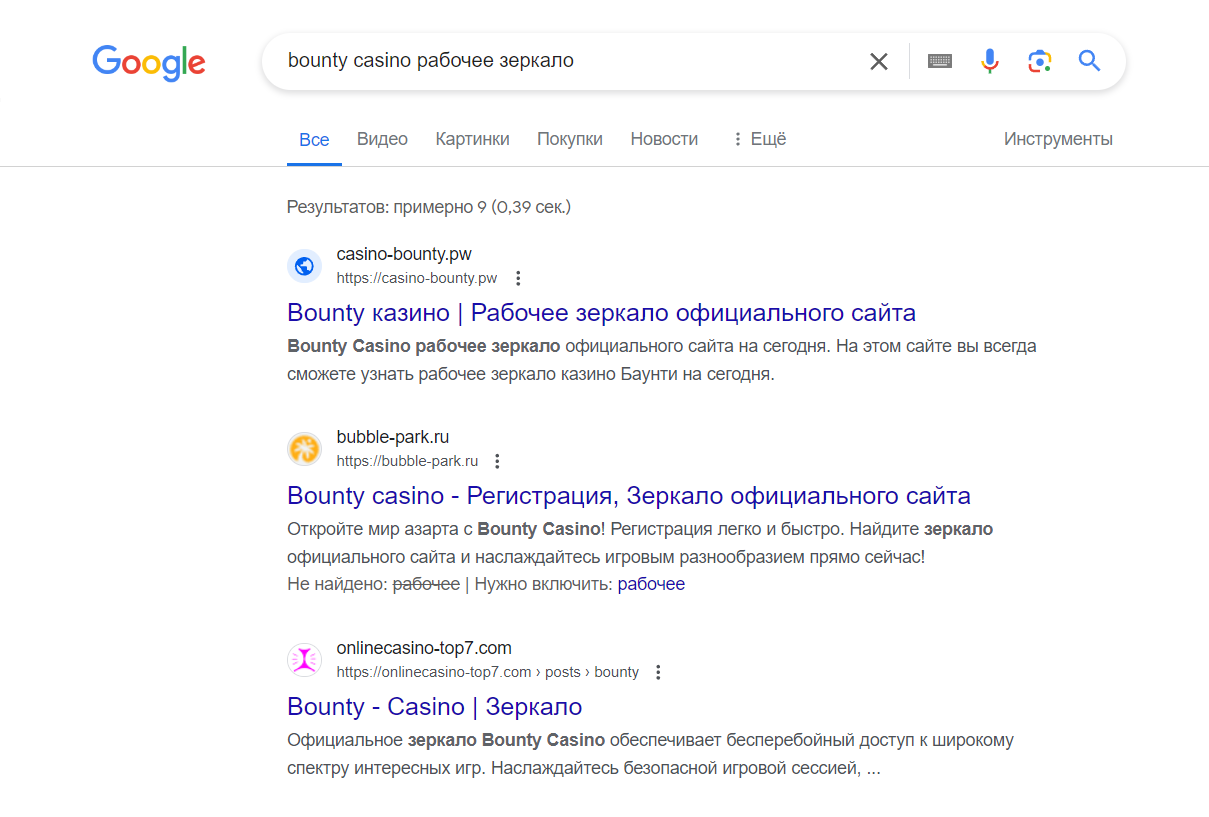Click the strikethrough рабочее not-found word
1209x817 pixels.
[x=426, y=584]
